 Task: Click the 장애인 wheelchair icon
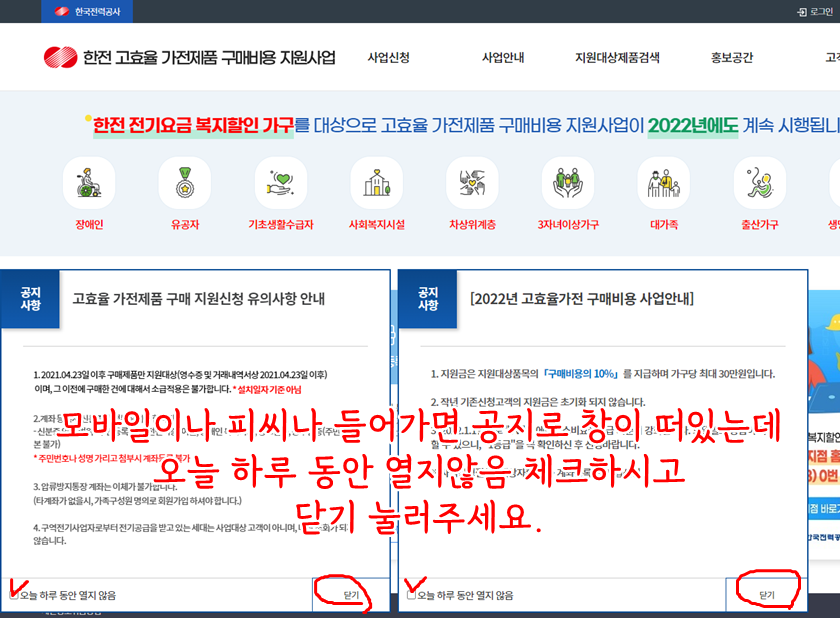tap(89, 183)
